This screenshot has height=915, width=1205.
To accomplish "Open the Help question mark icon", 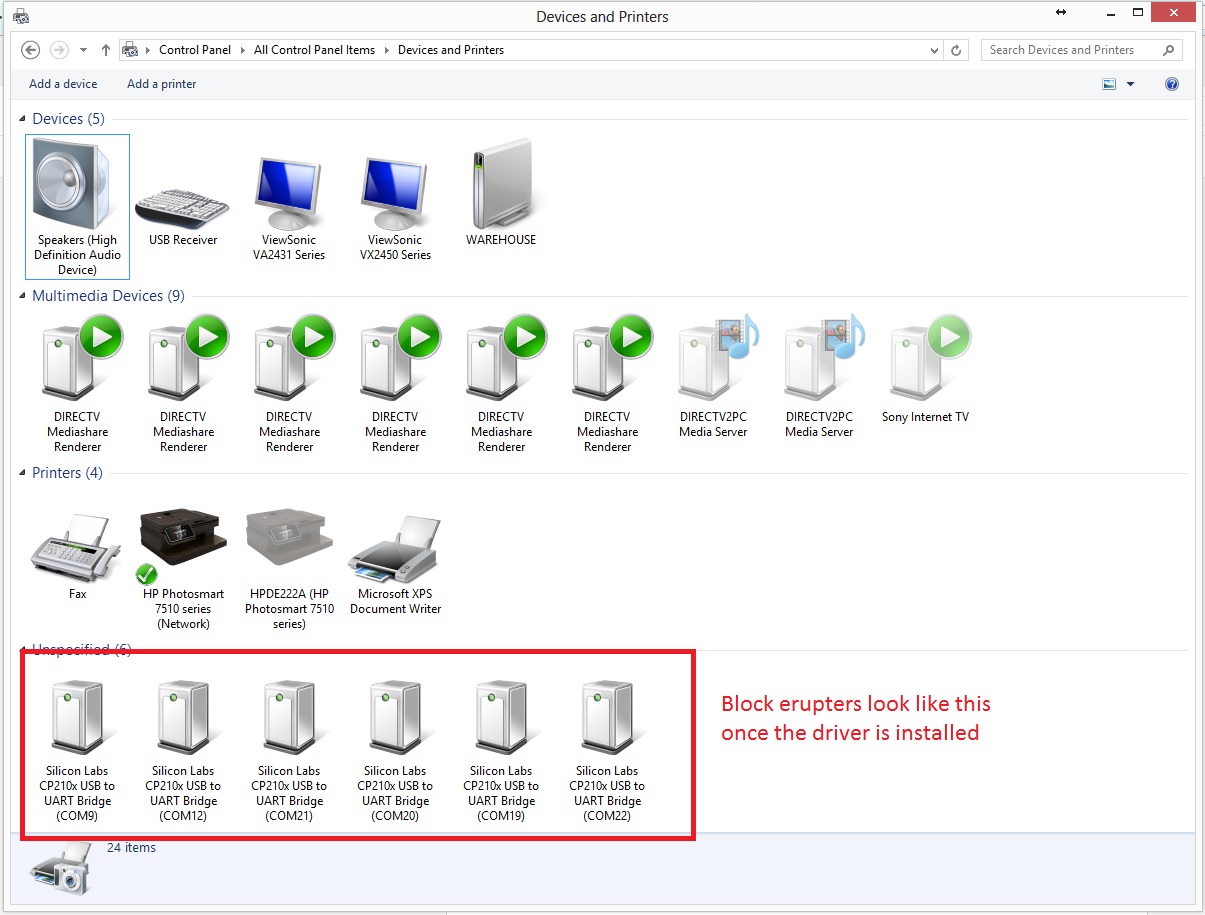I will [x=1172, y=84].
